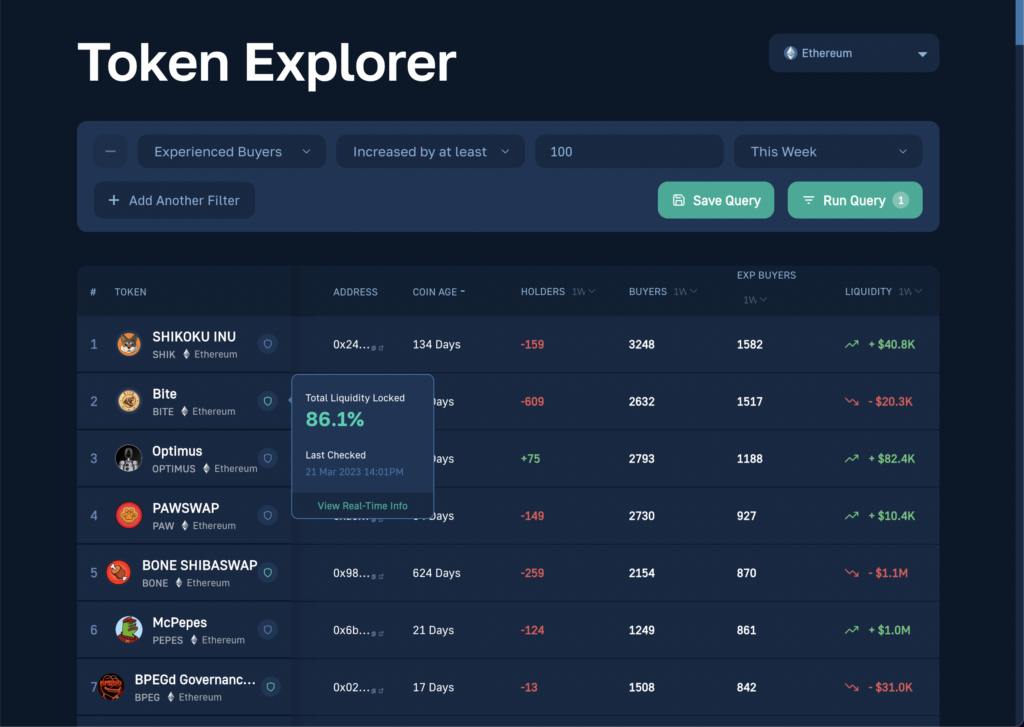Click the filter value field containing 100
1024x727 pixels.
coord(629,152)
